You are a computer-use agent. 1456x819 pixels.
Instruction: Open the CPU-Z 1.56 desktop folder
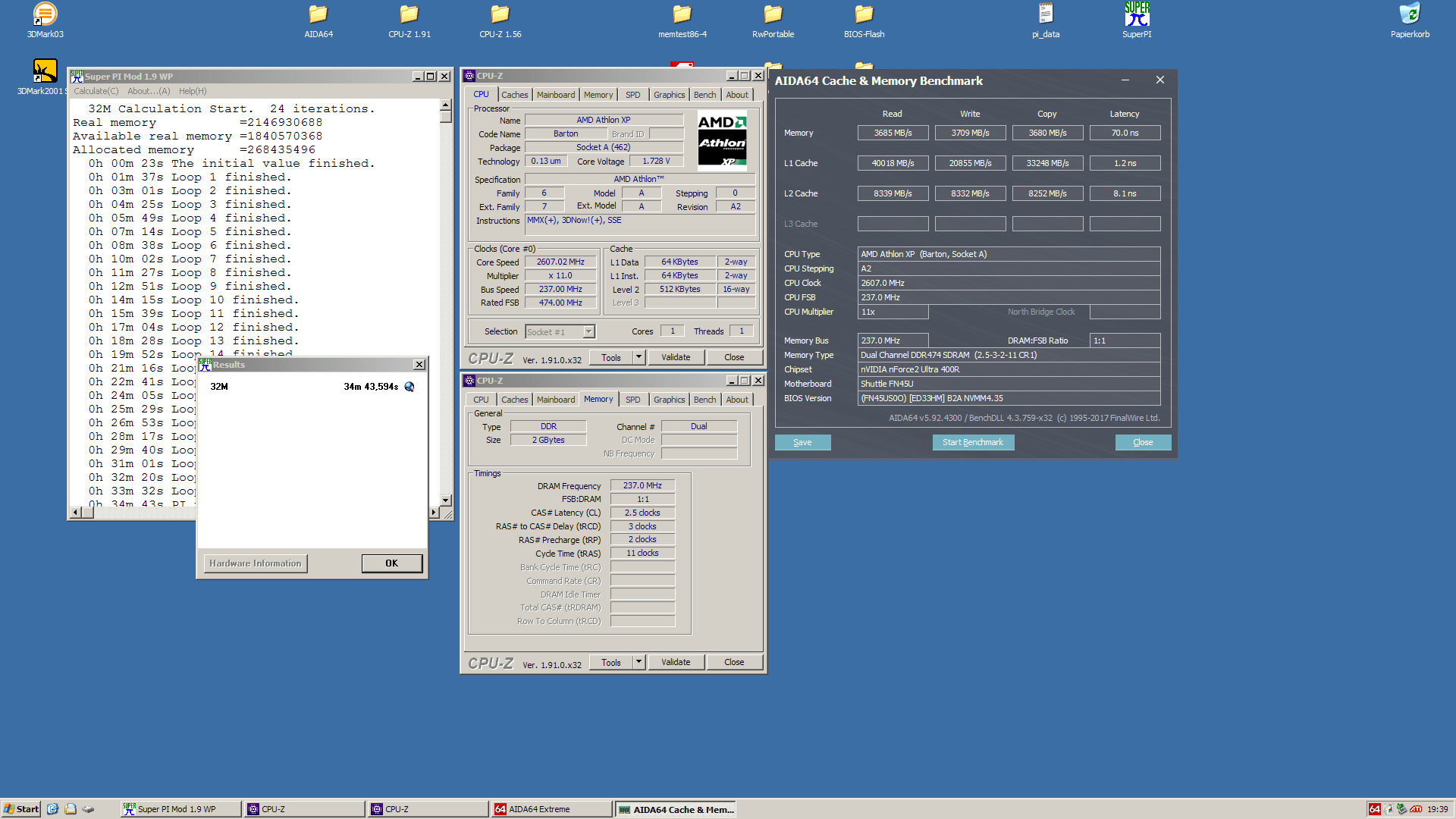(x=500, y=20)
